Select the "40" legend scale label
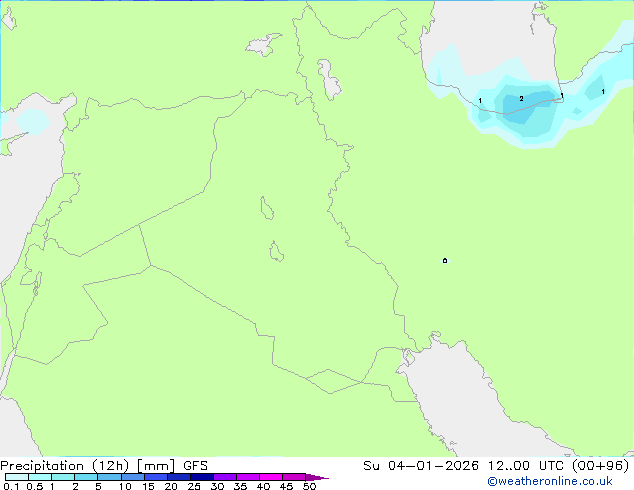The width and height of the screenshot is (634, 490). 263,486
